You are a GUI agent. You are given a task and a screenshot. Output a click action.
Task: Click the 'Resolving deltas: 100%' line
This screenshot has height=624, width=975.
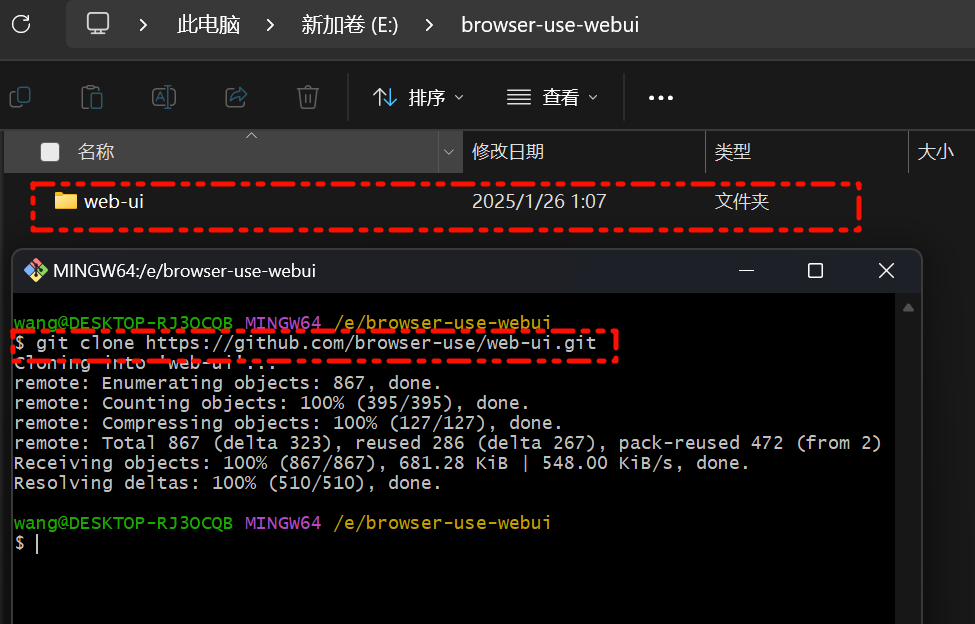pyautogui.click(x=228, y=483)
